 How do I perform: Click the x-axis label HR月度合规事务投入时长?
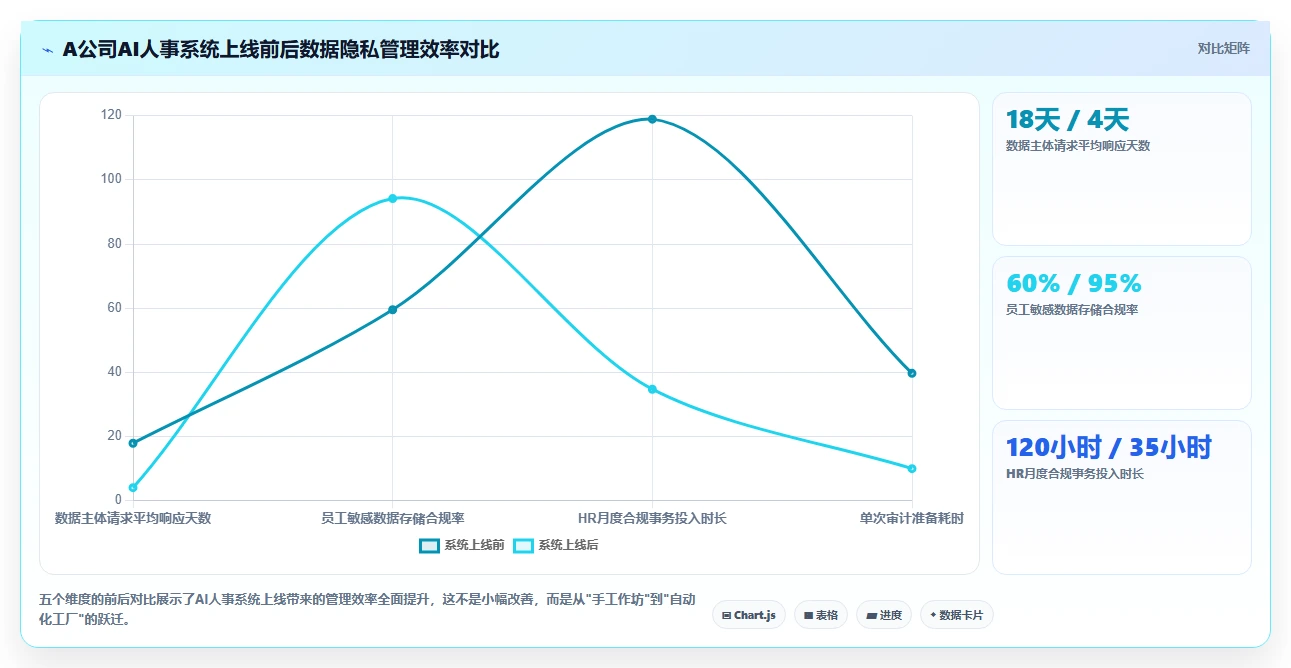[652, 518]
